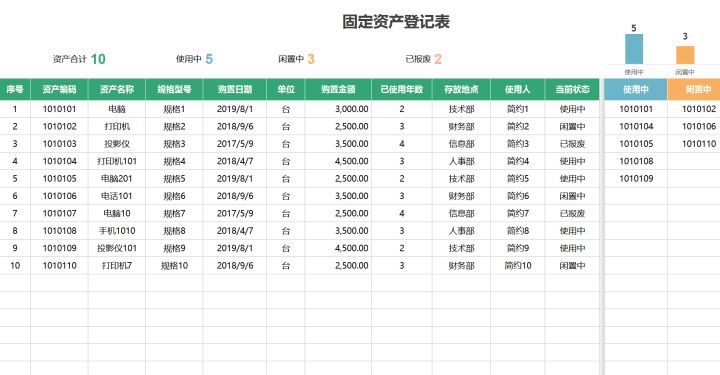The width and height of the screenshot is (720, 375).
Task: Click the blue 使用中 side column header
Action: (x=636, y=90)
